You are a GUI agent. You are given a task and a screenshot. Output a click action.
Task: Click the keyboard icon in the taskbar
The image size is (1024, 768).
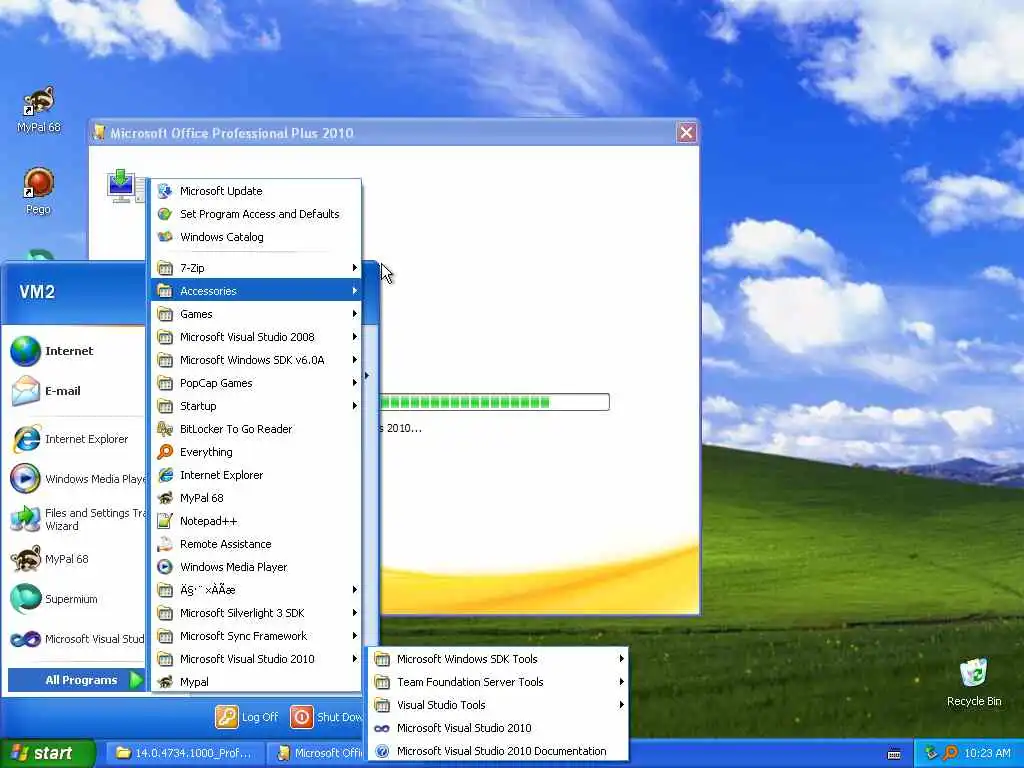(x=894, y=754)
